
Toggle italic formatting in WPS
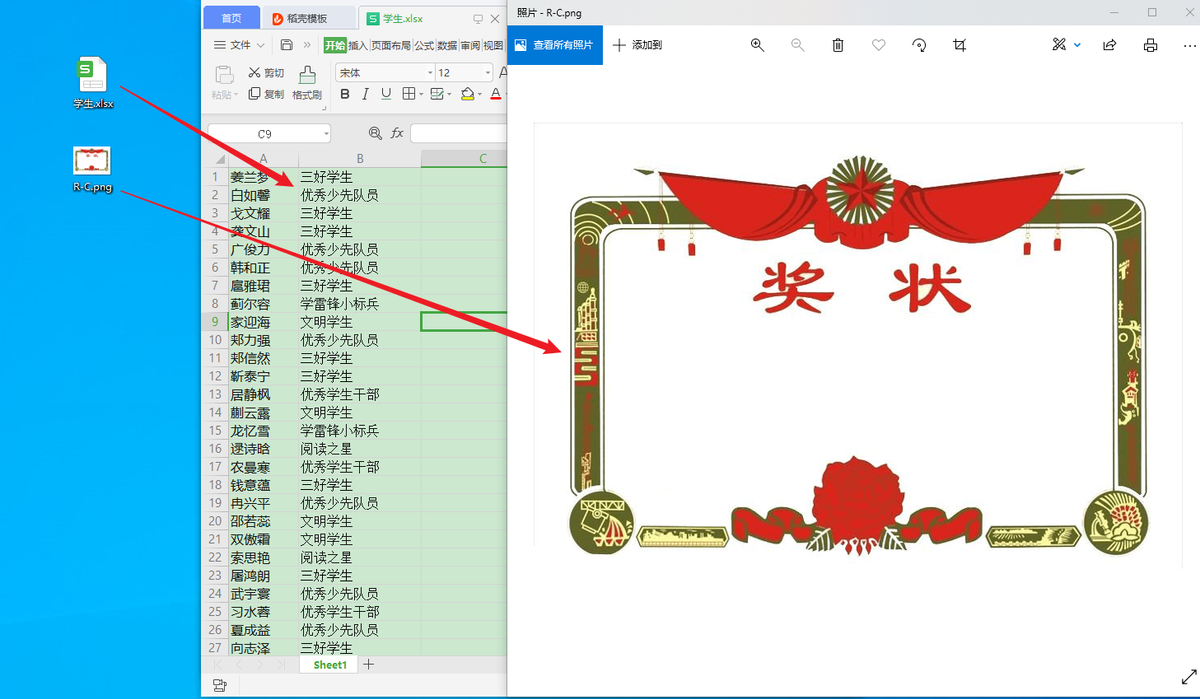coord(365,94)
